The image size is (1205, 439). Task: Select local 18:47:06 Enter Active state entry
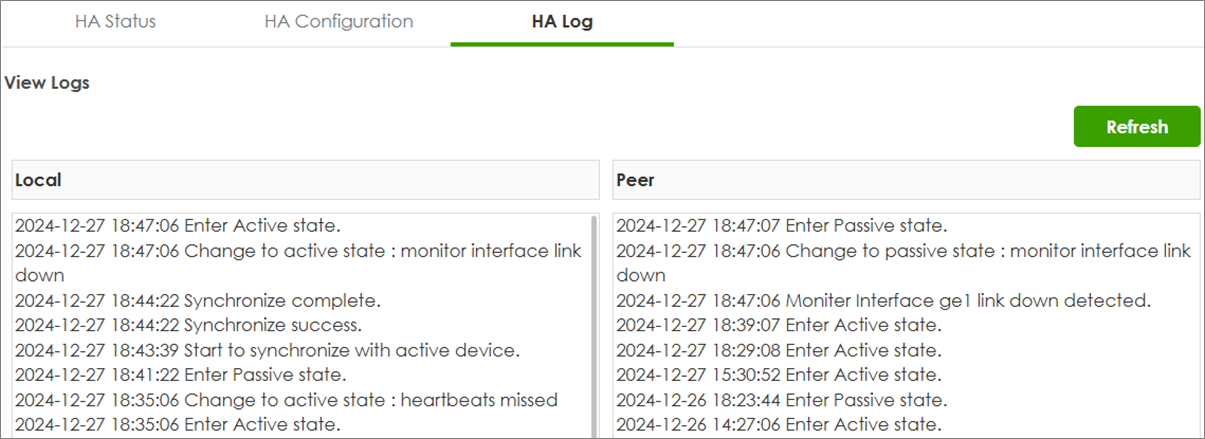click(176, 225)
